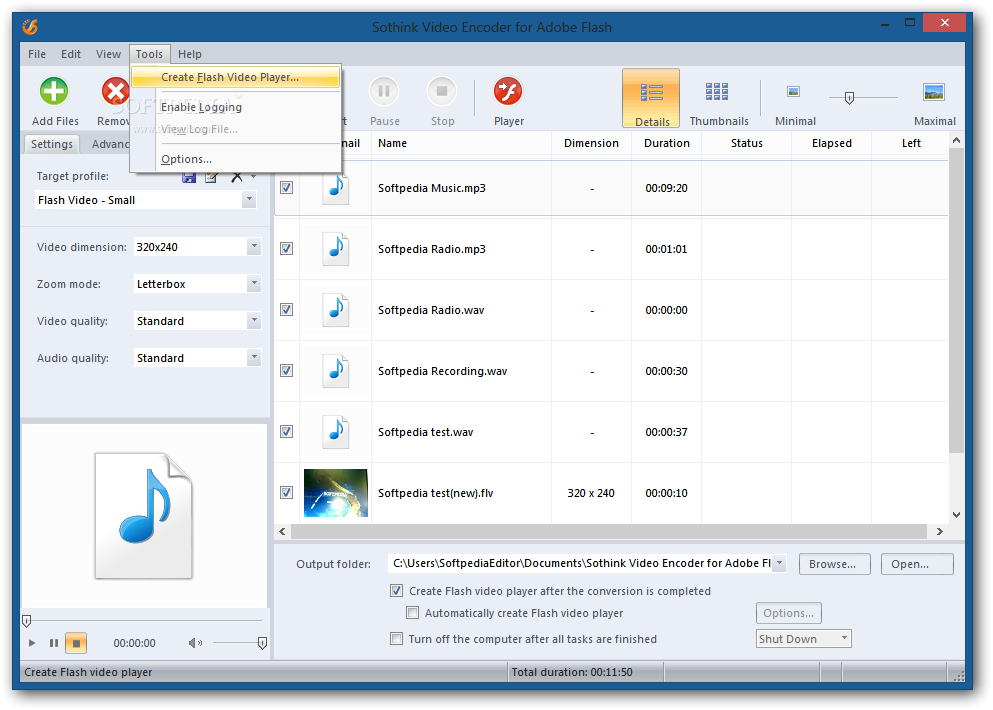Viewport: 993px width, 710px height.
Task: Toggle Create Flash video player after conversion
Action: (x=396, y=590)
